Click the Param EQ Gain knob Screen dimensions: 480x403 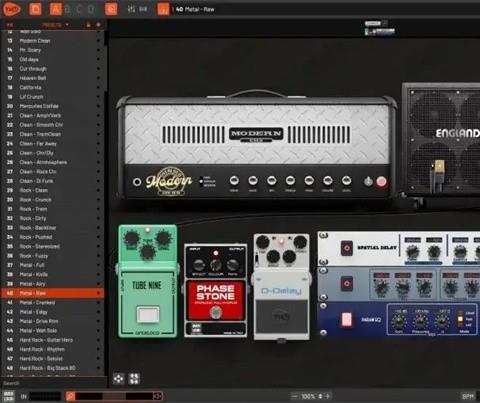coord(399,321)
